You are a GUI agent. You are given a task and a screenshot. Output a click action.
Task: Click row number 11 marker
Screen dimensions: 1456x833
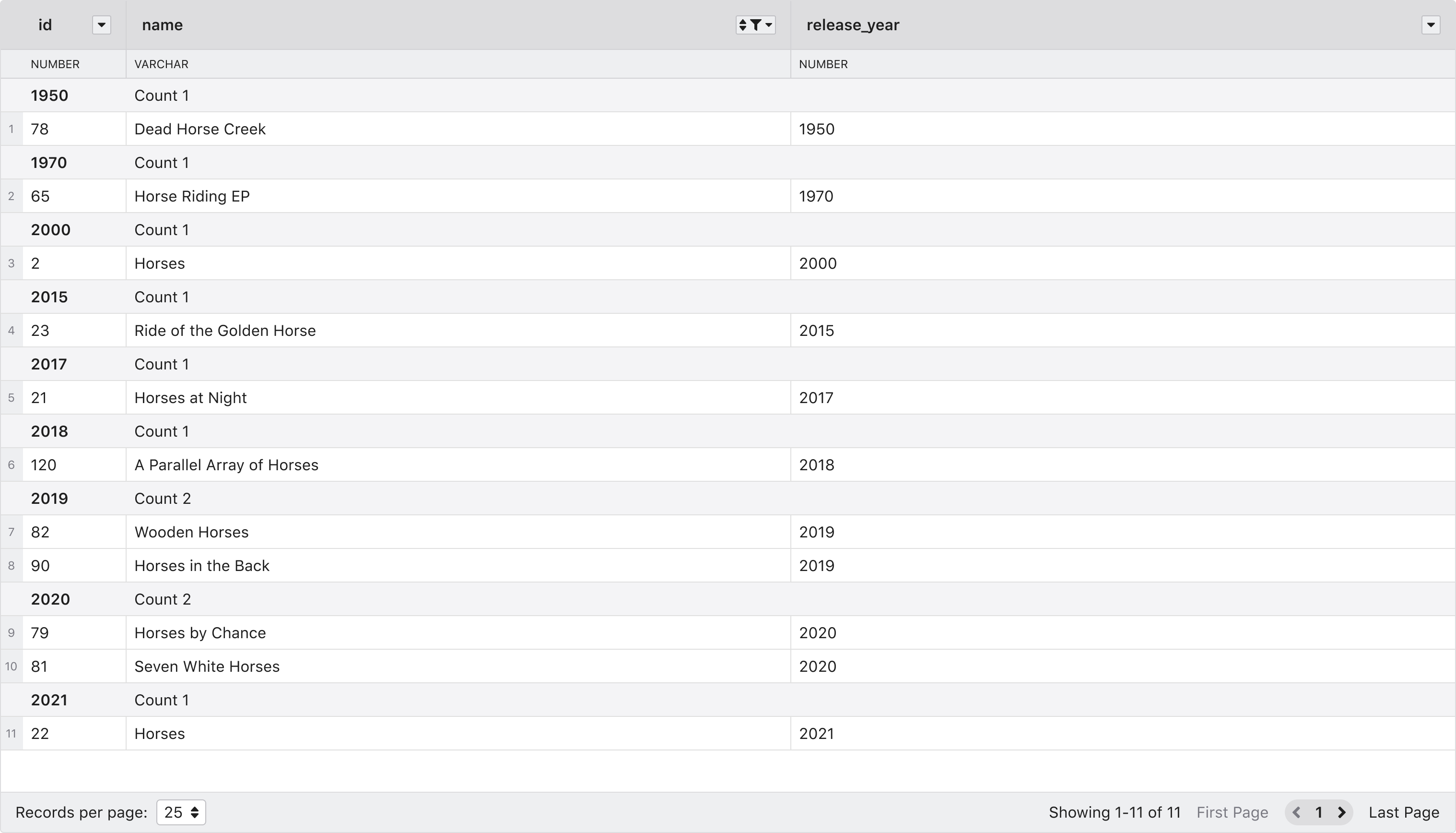(x=12, y=734)
